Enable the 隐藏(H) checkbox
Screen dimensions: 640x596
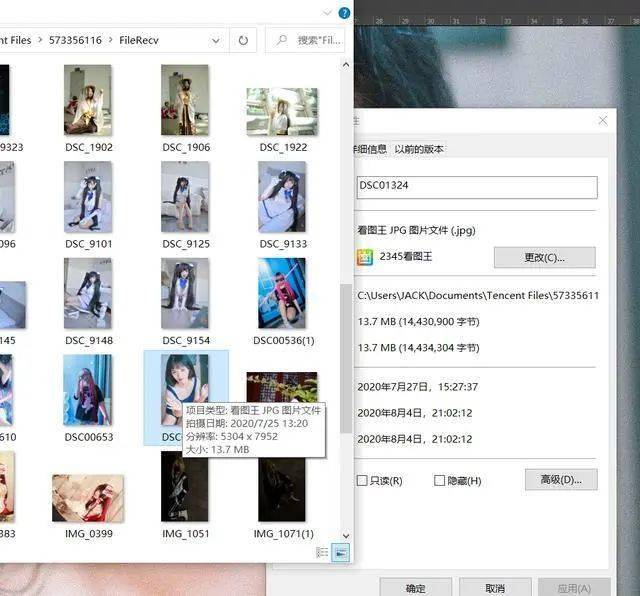click(439, 480)
